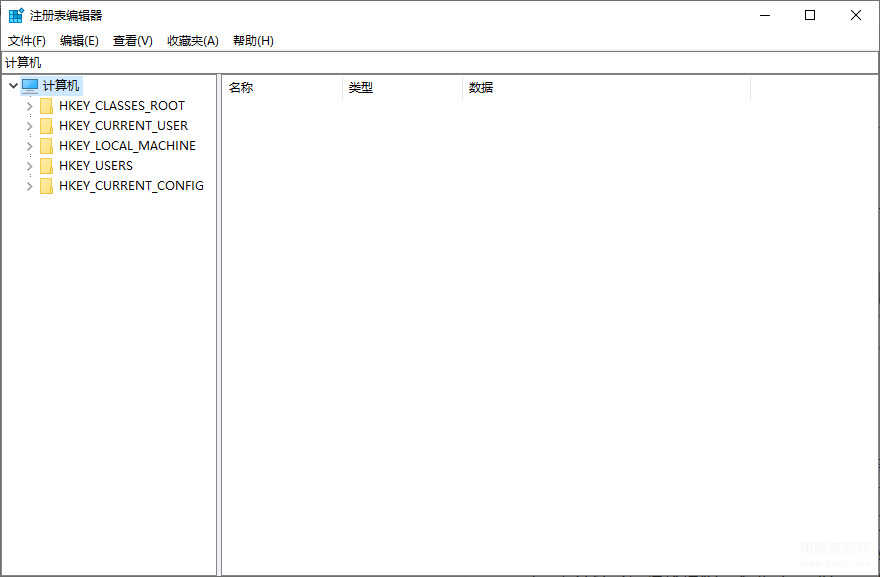Expand the HKEY_LOCAL_MACHINE key arrow
The height and width of the screenshot is (577, 880).
pyautogui.click(x=30, y=146)
